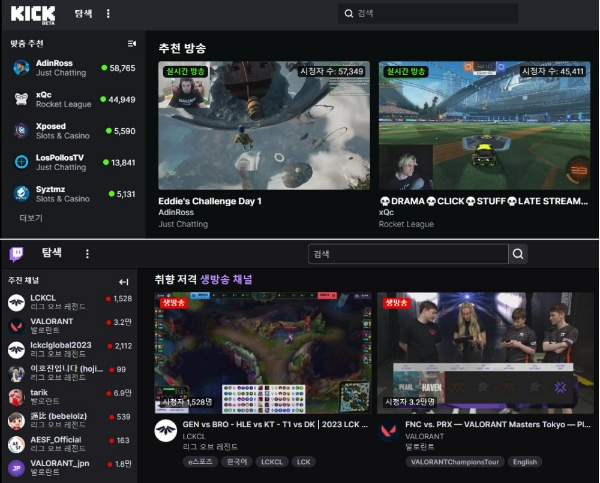The image size is (600, 483).
Task: Open xQc avatar in Kick sidebar
Action: coord(21,99)
